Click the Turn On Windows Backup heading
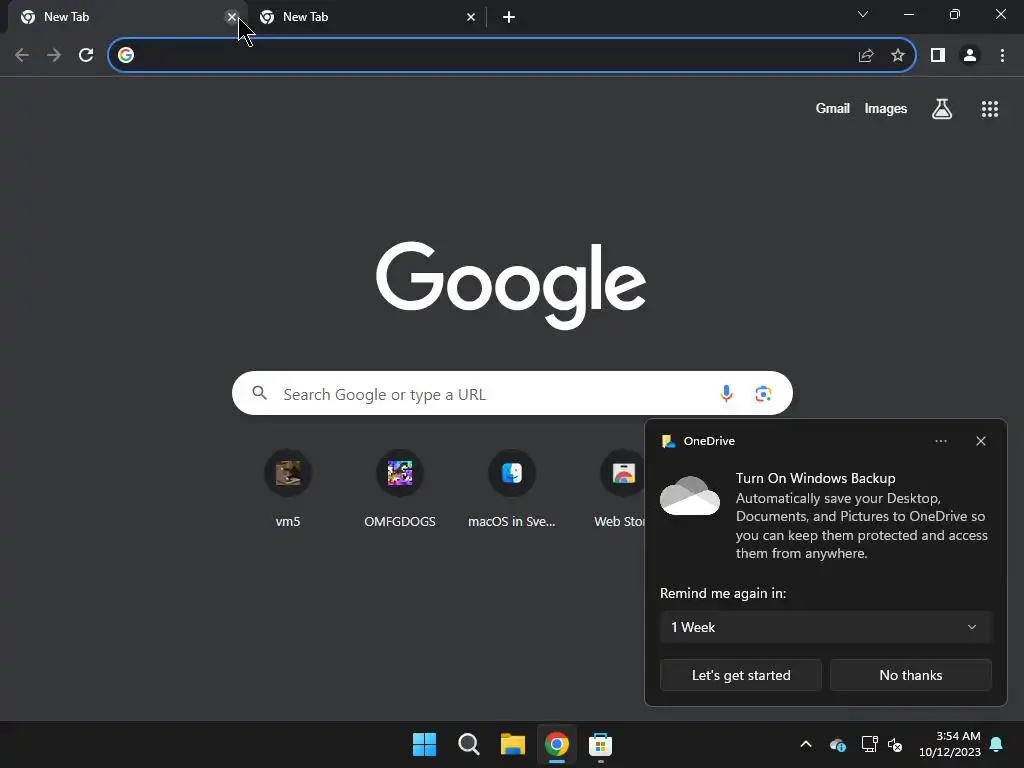The width and height of the screenshot is (1024, 768). point(816,478)
